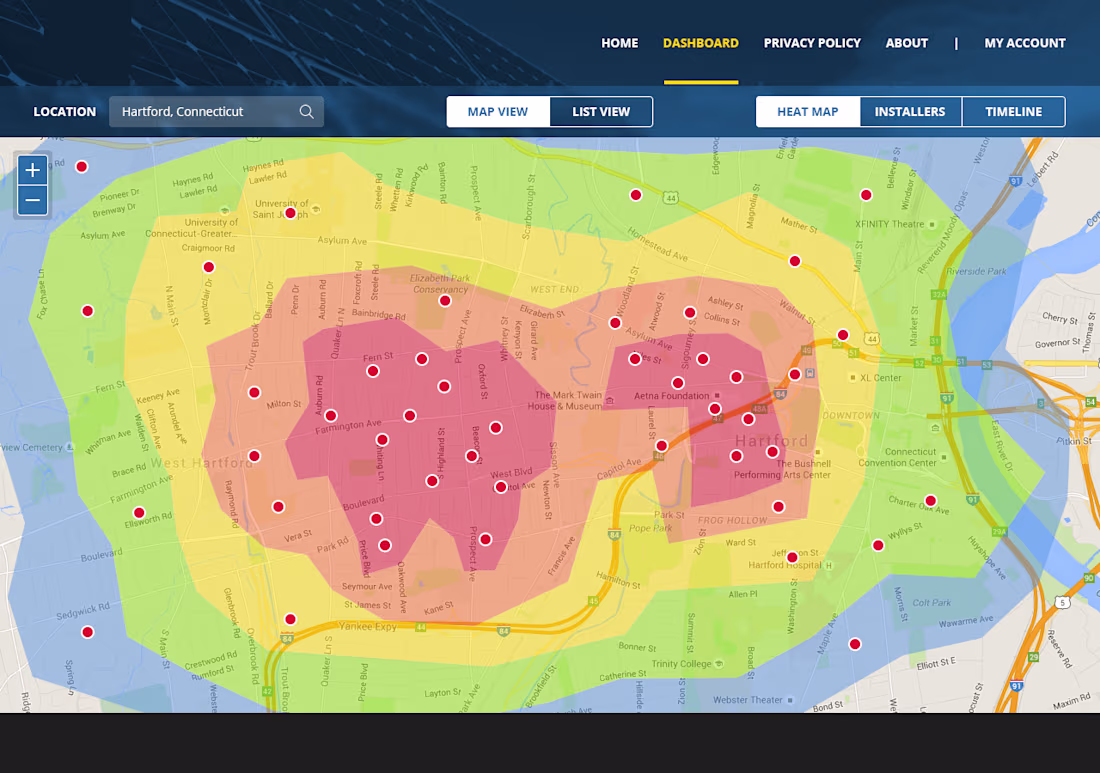Click the marker near University of Saint Joseph
This screenshot has width=1100, height=773.
pos(289,212)
